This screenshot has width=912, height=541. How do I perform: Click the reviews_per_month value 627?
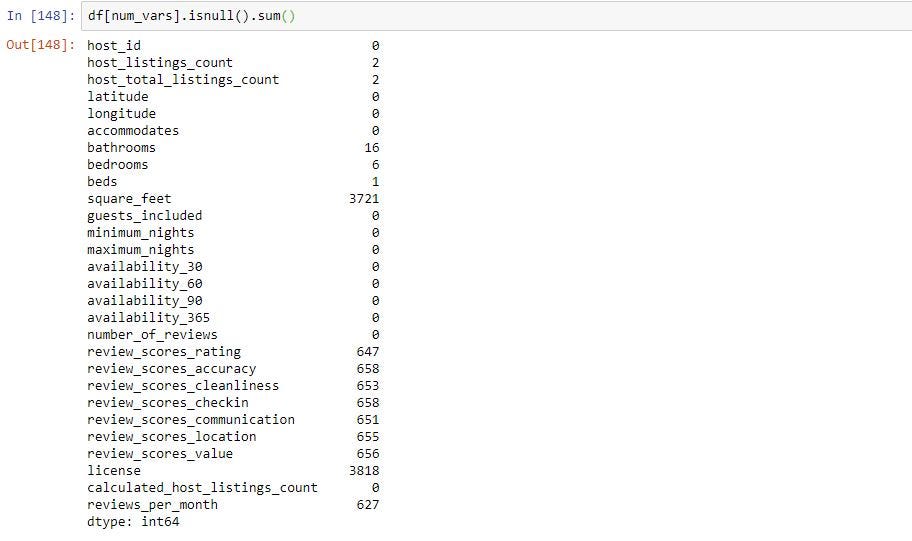pyautogui.click(x=368, y=504)
